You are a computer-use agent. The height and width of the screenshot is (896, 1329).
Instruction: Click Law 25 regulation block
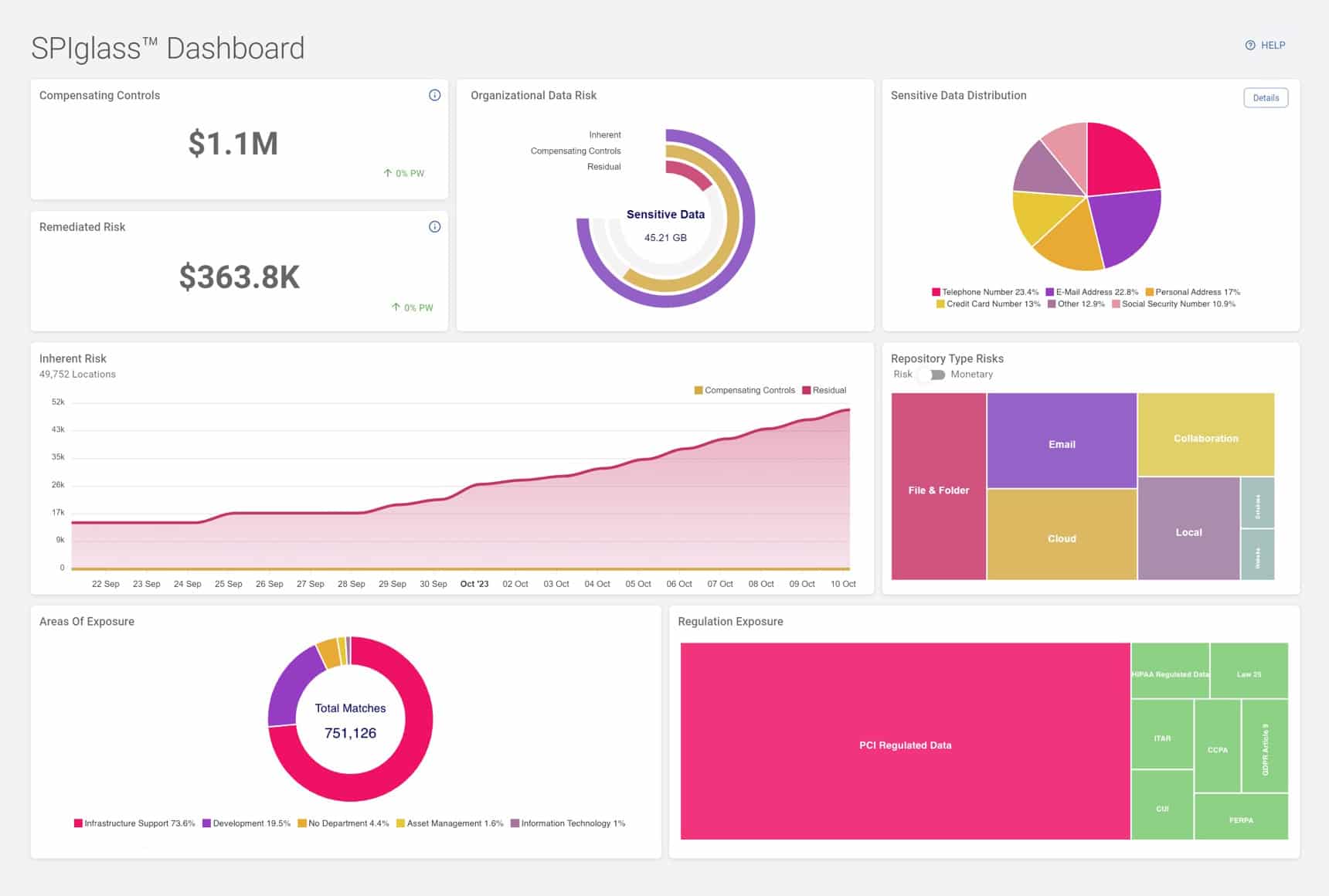1249,670
